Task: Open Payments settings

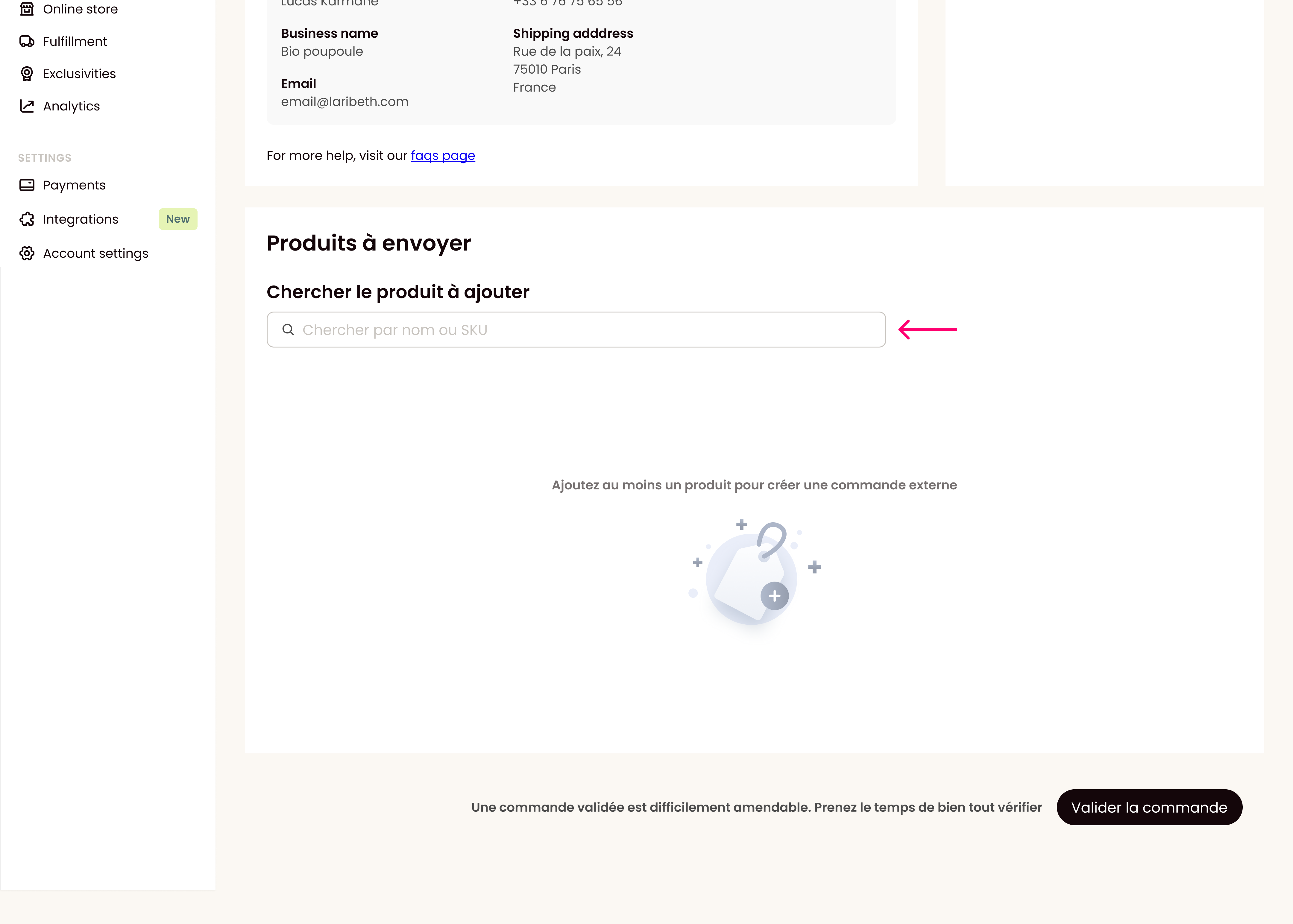Action: tap(74, 186)
